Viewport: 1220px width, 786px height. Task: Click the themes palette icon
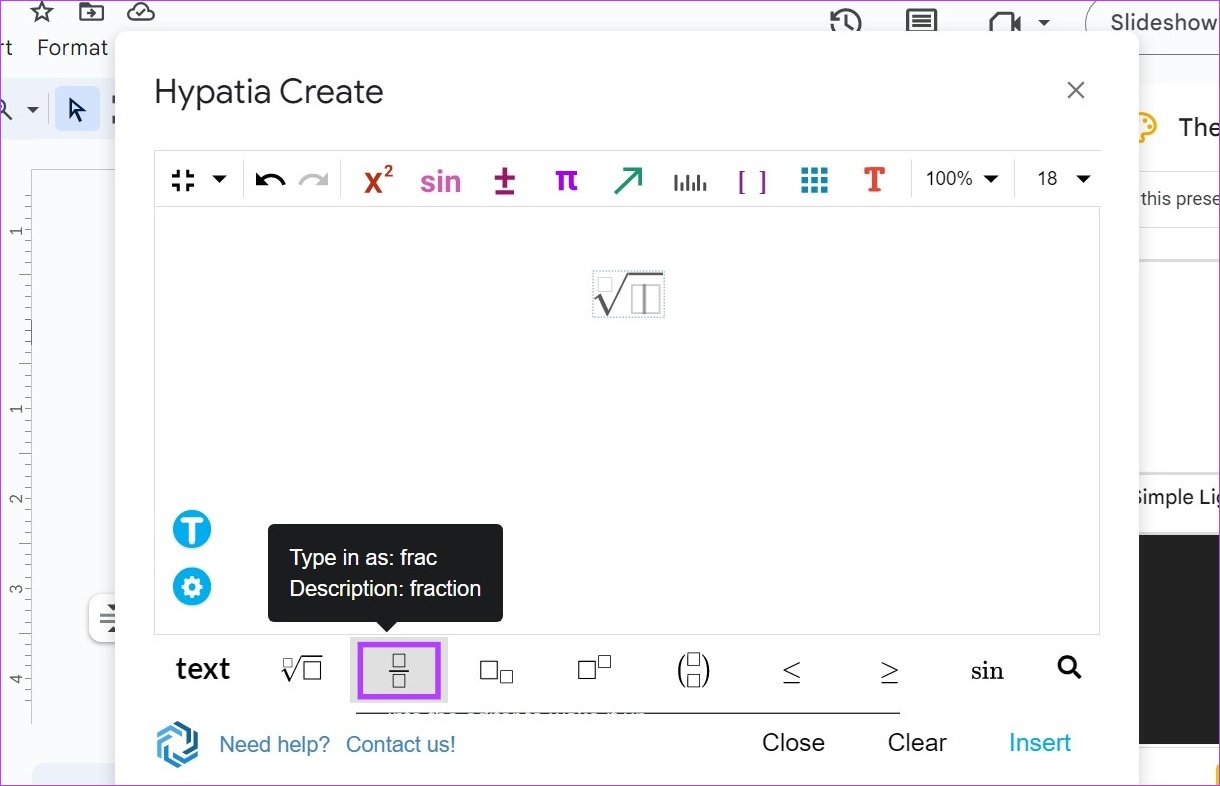click(x=1146, y=127)
